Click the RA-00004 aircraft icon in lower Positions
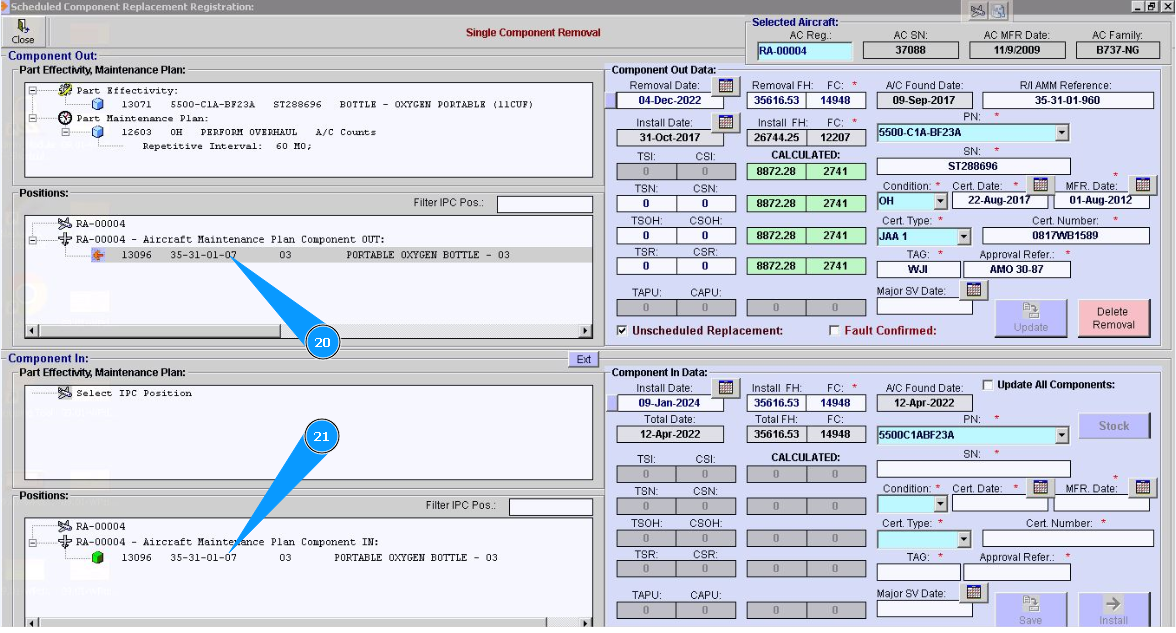This screenshot has height=633, width=1176. (x=64, y=526)
